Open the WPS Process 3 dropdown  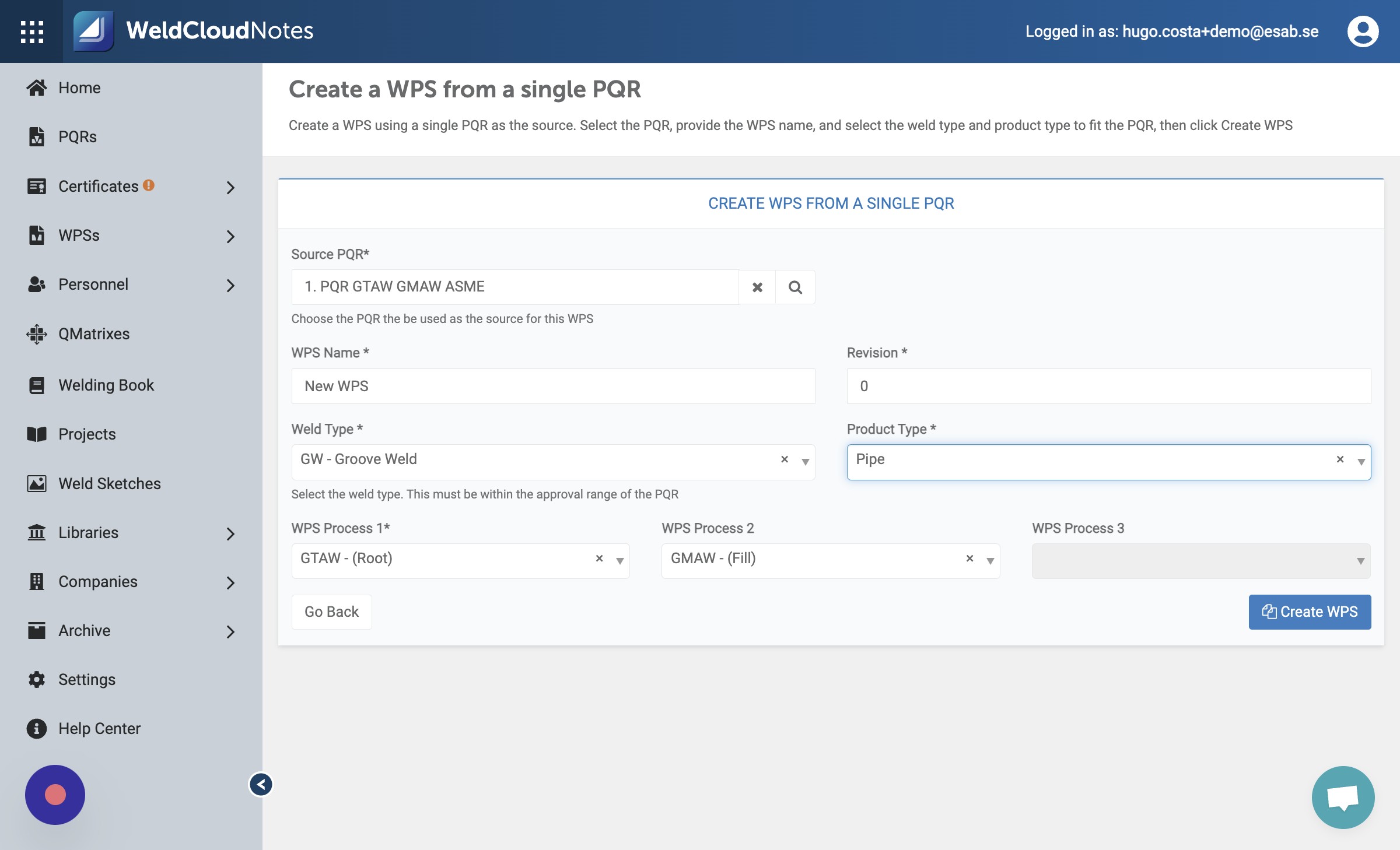coord(1201,561)
